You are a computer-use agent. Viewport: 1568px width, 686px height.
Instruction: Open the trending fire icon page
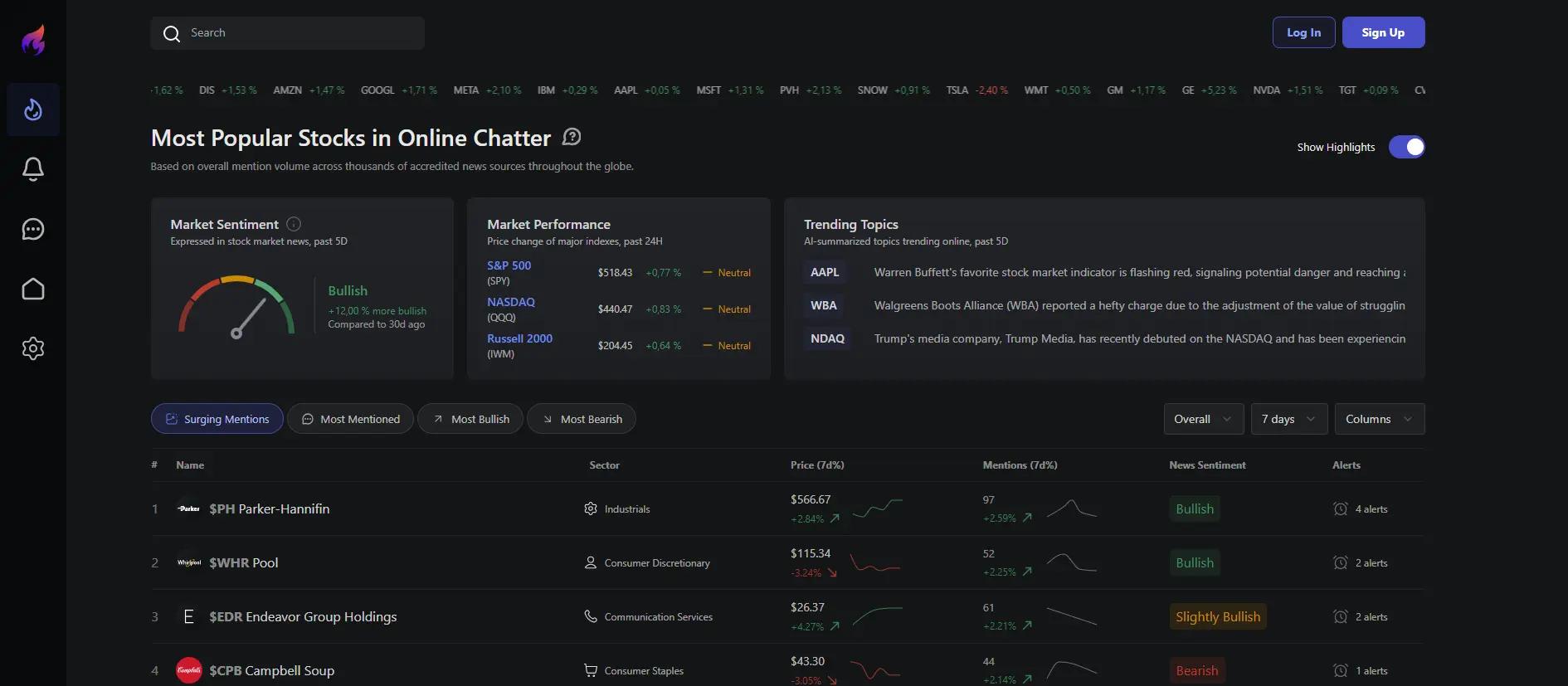click(x=33, y=109)
